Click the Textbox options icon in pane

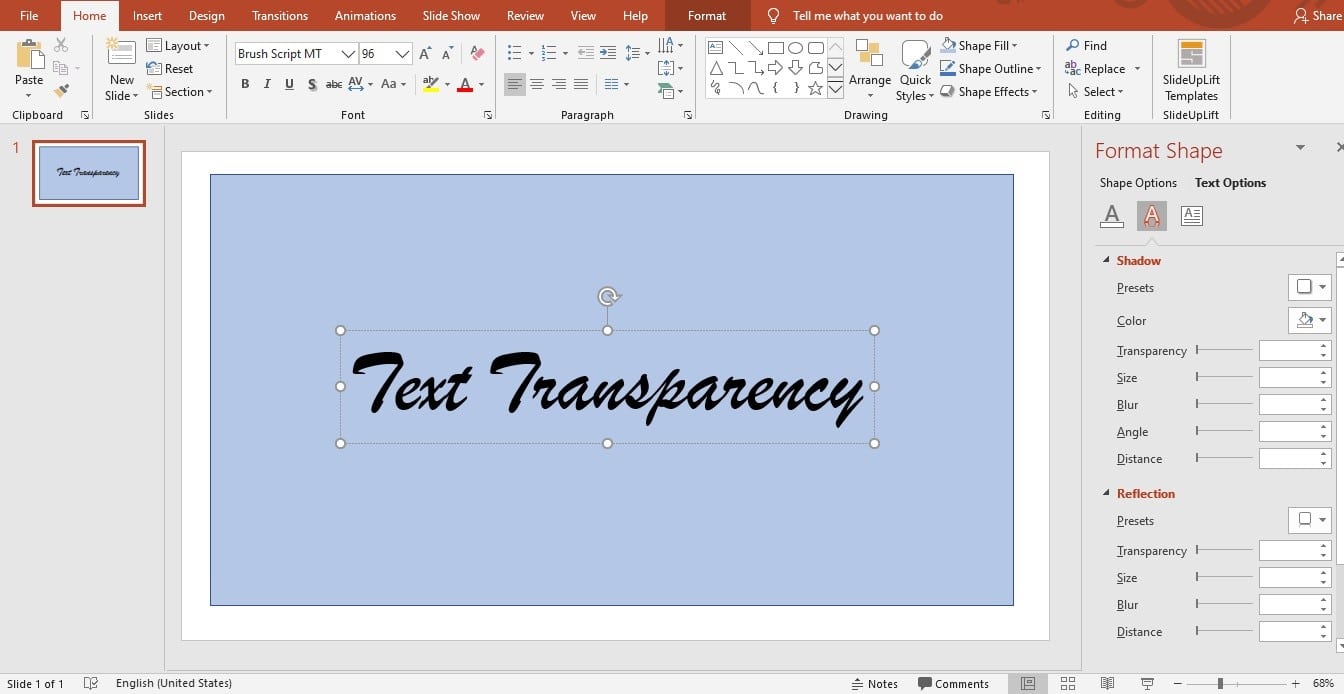(1191, 215)
